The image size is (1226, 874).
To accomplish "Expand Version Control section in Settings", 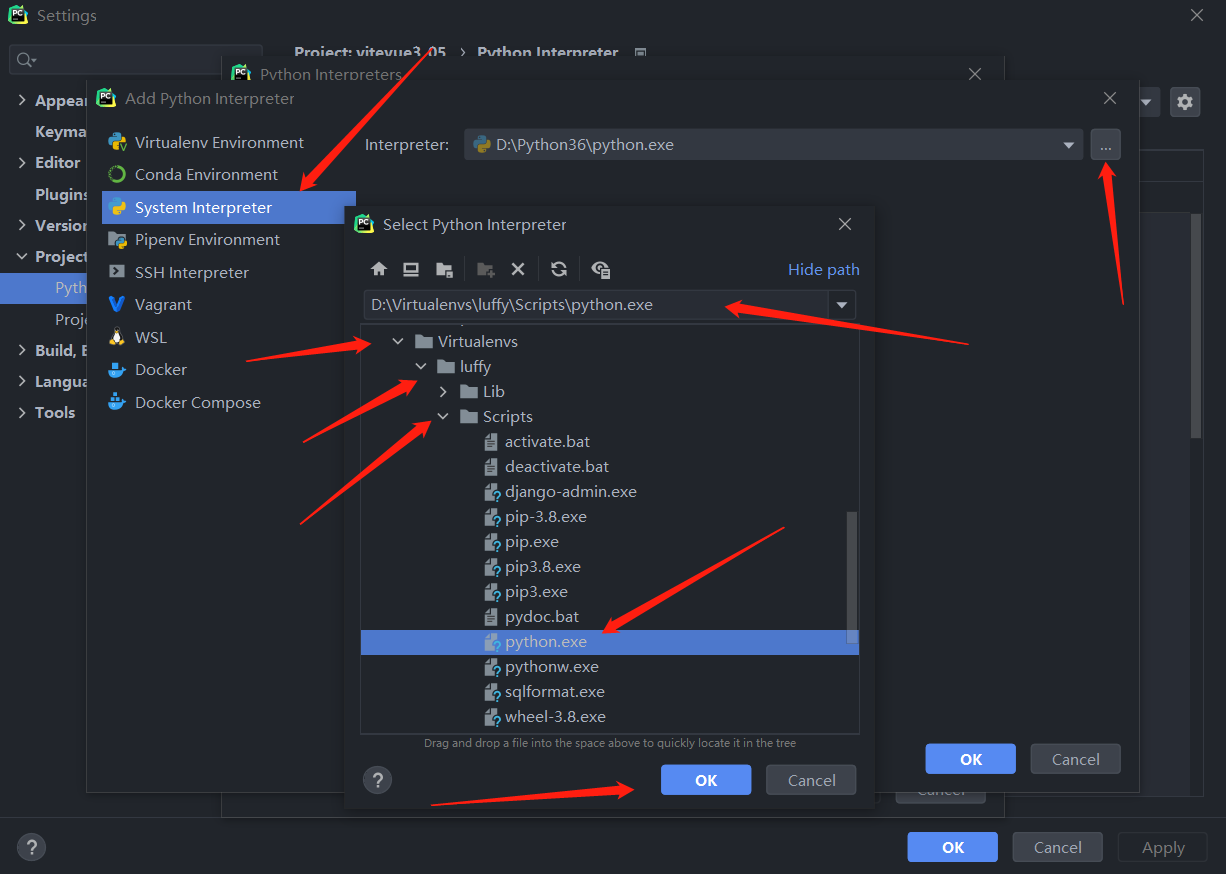I will (x=22, y=225).
